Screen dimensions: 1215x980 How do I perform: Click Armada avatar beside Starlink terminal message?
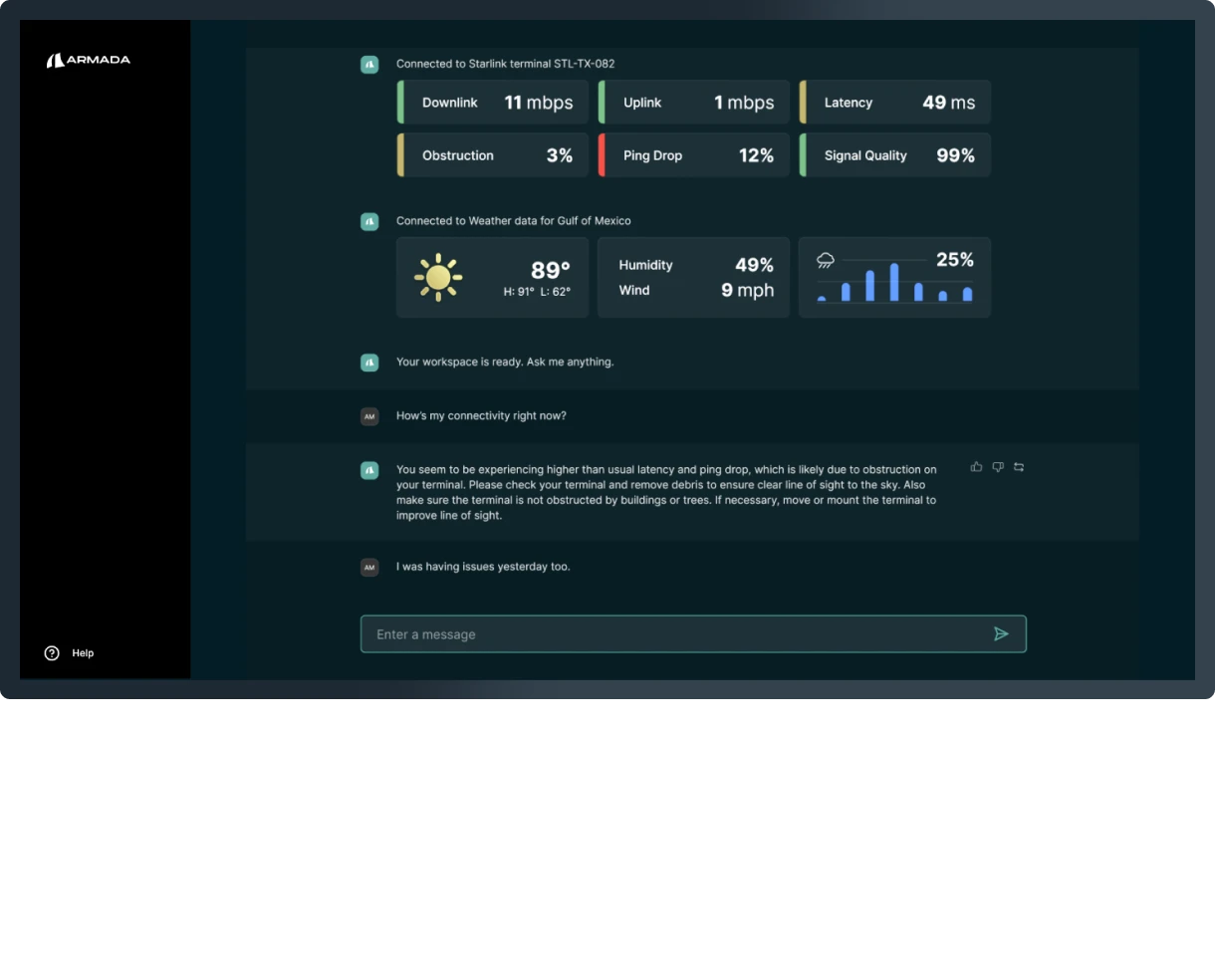click(x=369, y=65)
